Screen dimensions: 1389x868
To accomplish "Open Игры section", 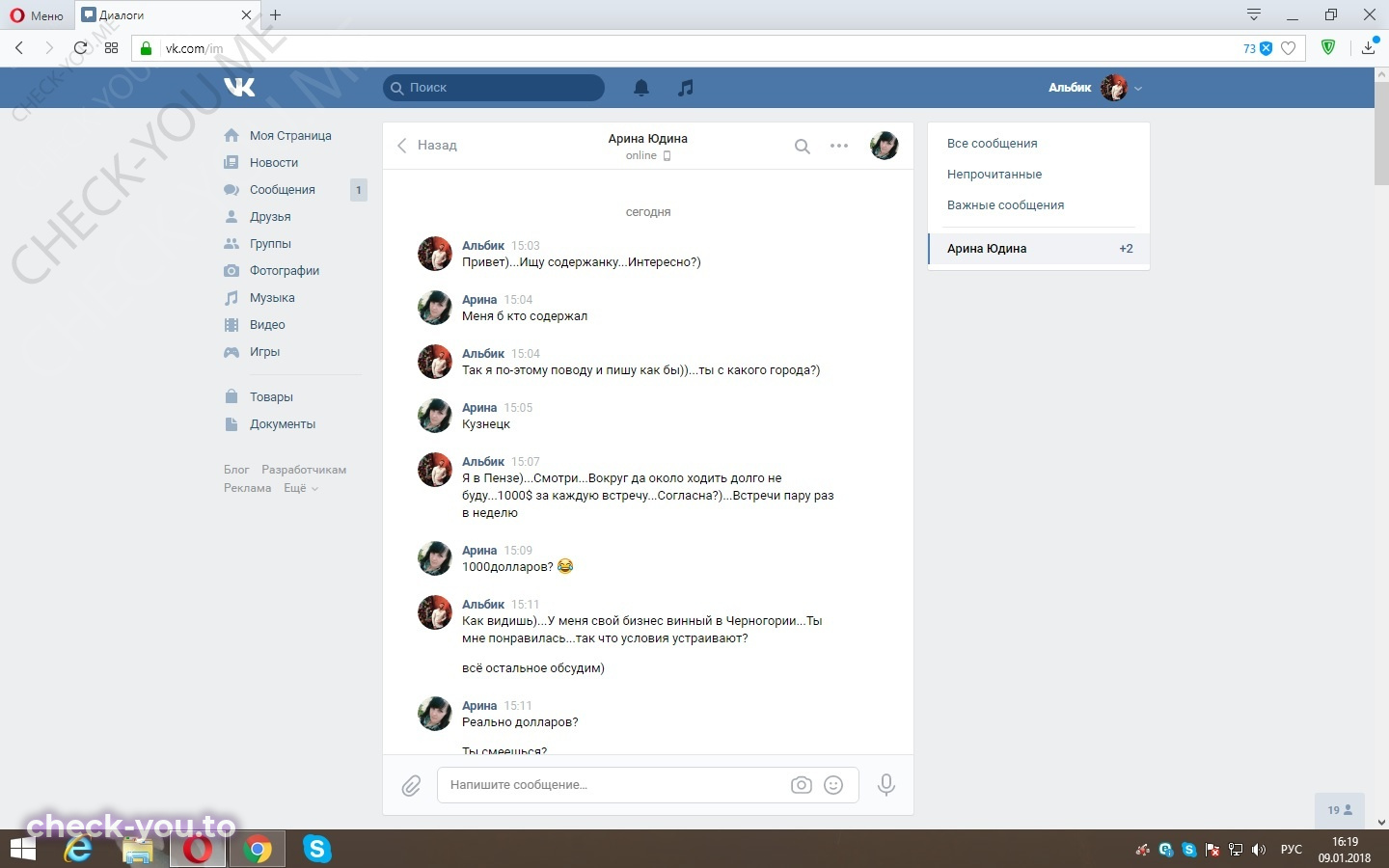I will click(264, 352).
